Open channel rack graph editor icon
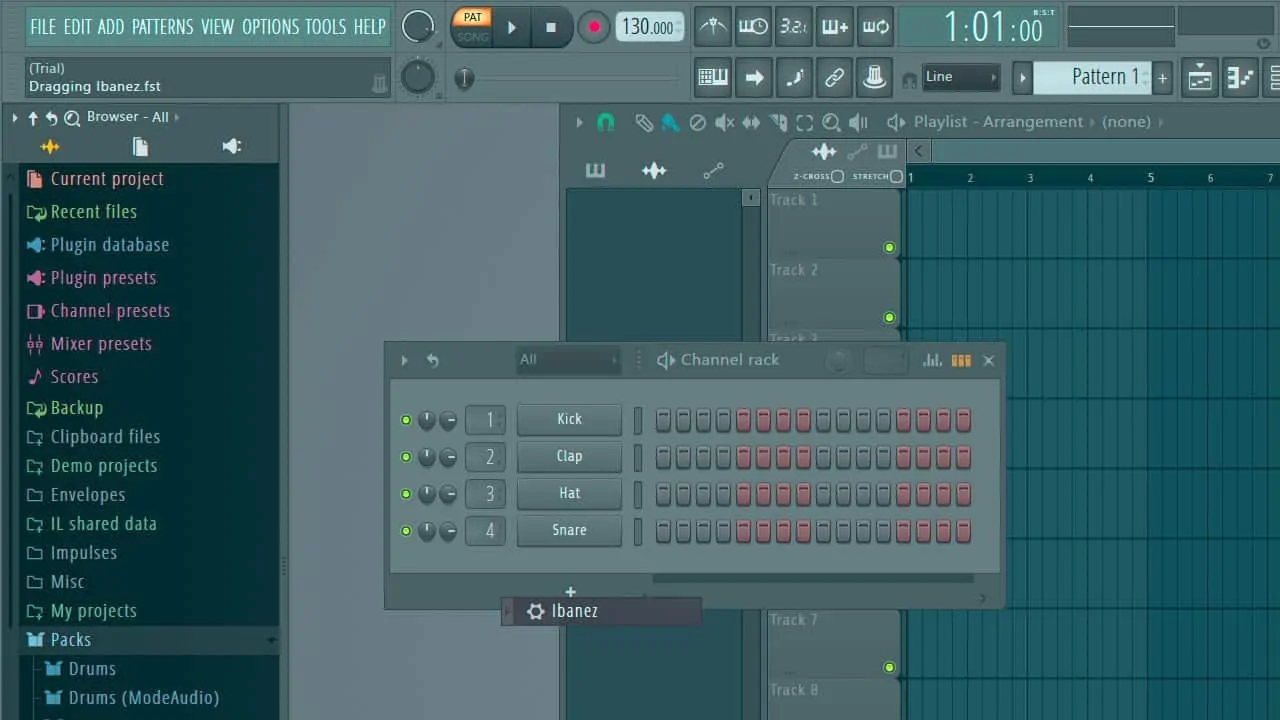This screenshot has width=1280, height=720. [x=932, y=360]
